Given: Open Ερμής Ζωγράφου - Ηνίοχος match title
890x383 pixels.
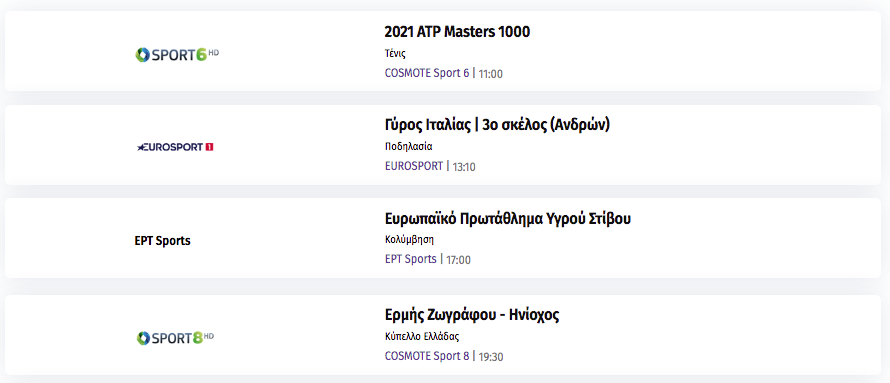Looking at the screenshot, I should 472,315.
